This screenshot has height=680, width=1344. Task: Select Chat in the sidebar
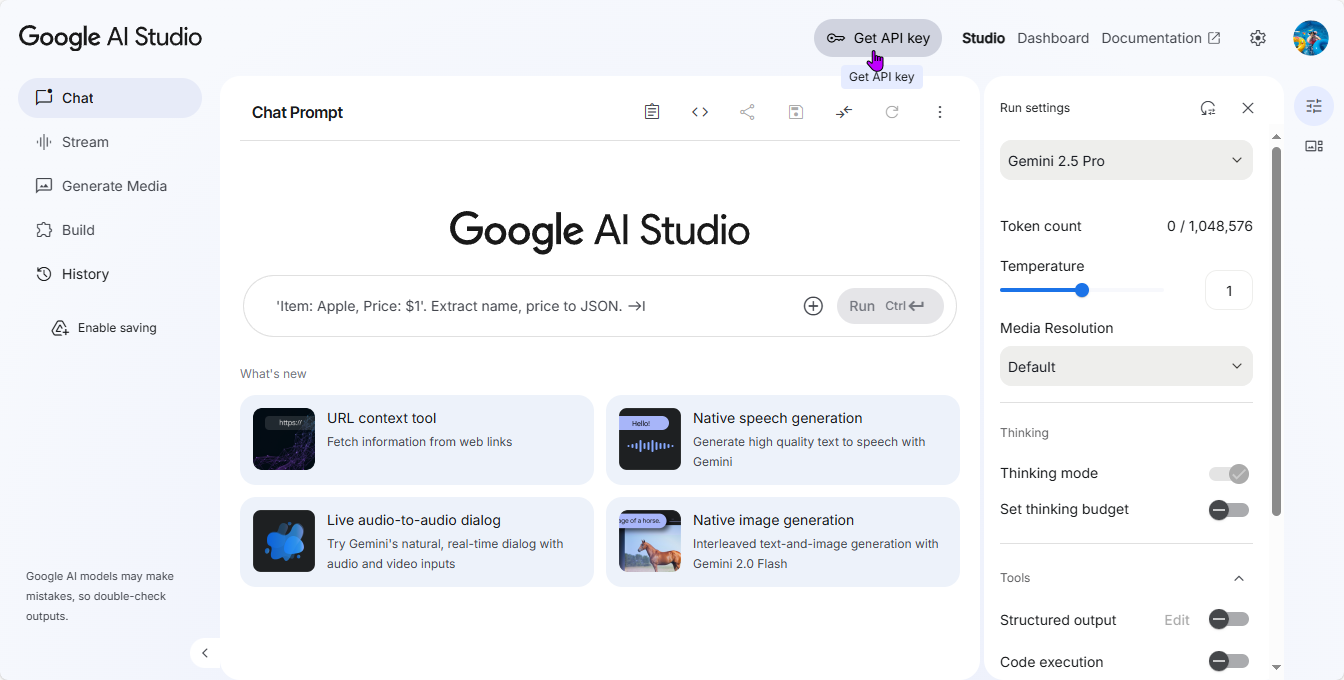pyautogui.click(x=110, y=98)
